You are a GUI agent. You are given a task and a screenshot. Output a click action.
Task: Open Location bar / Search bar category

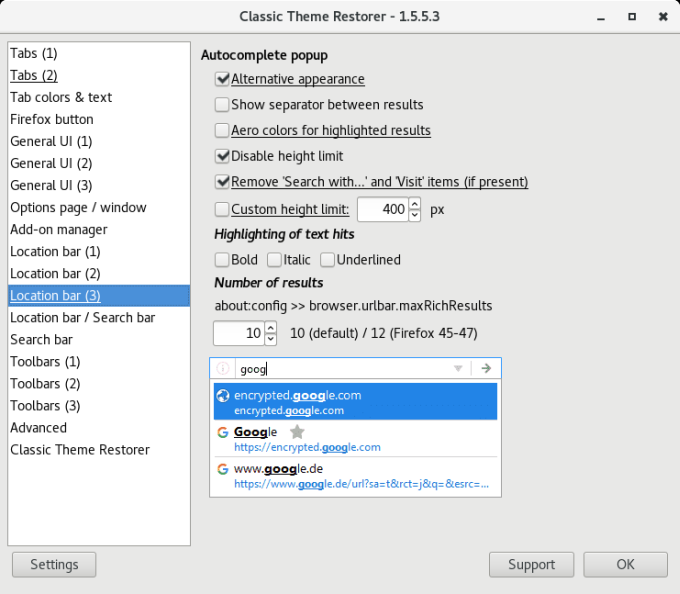click(99, 318)
